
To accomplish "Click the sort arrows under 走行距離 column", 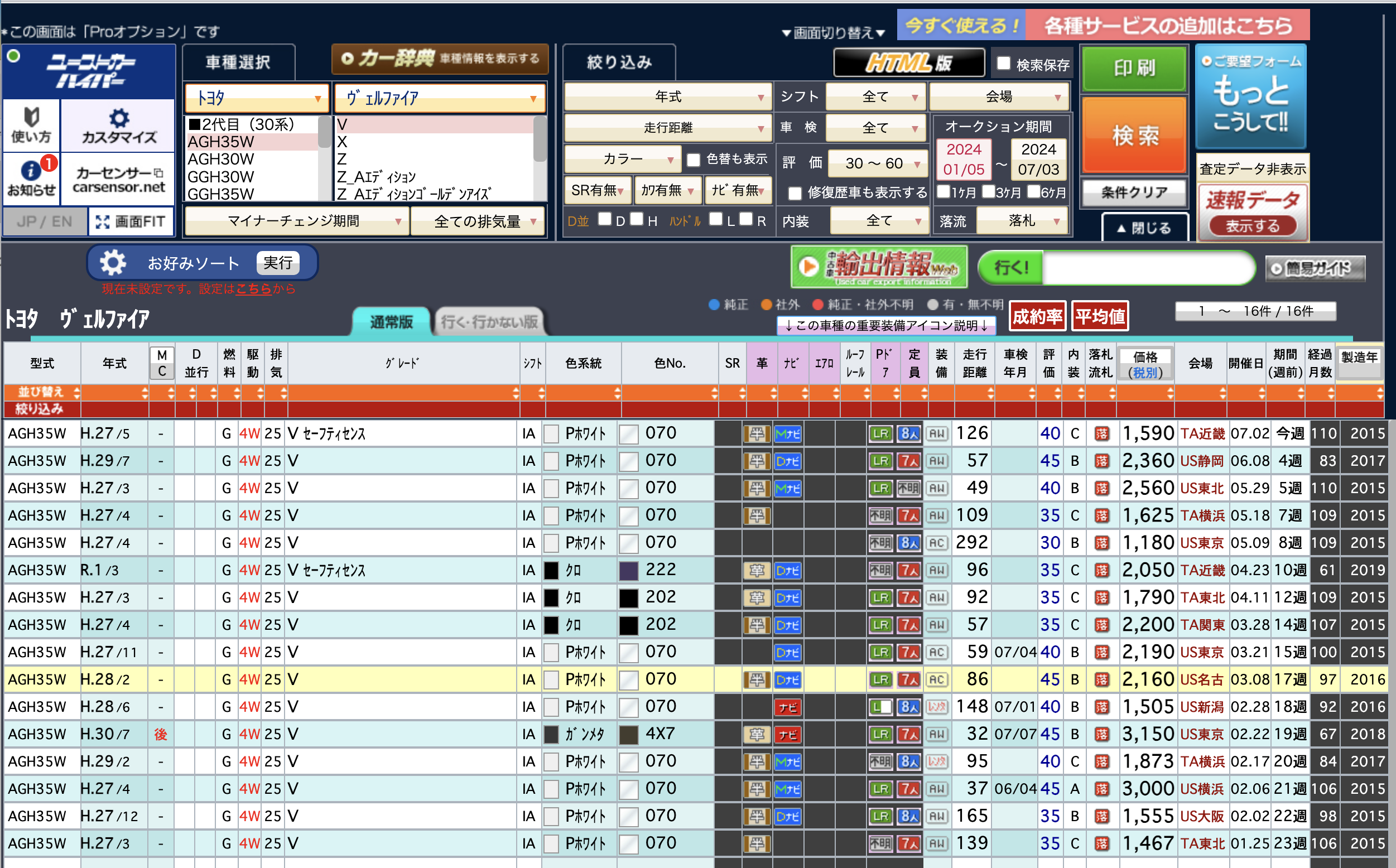I will click(990, 393).
